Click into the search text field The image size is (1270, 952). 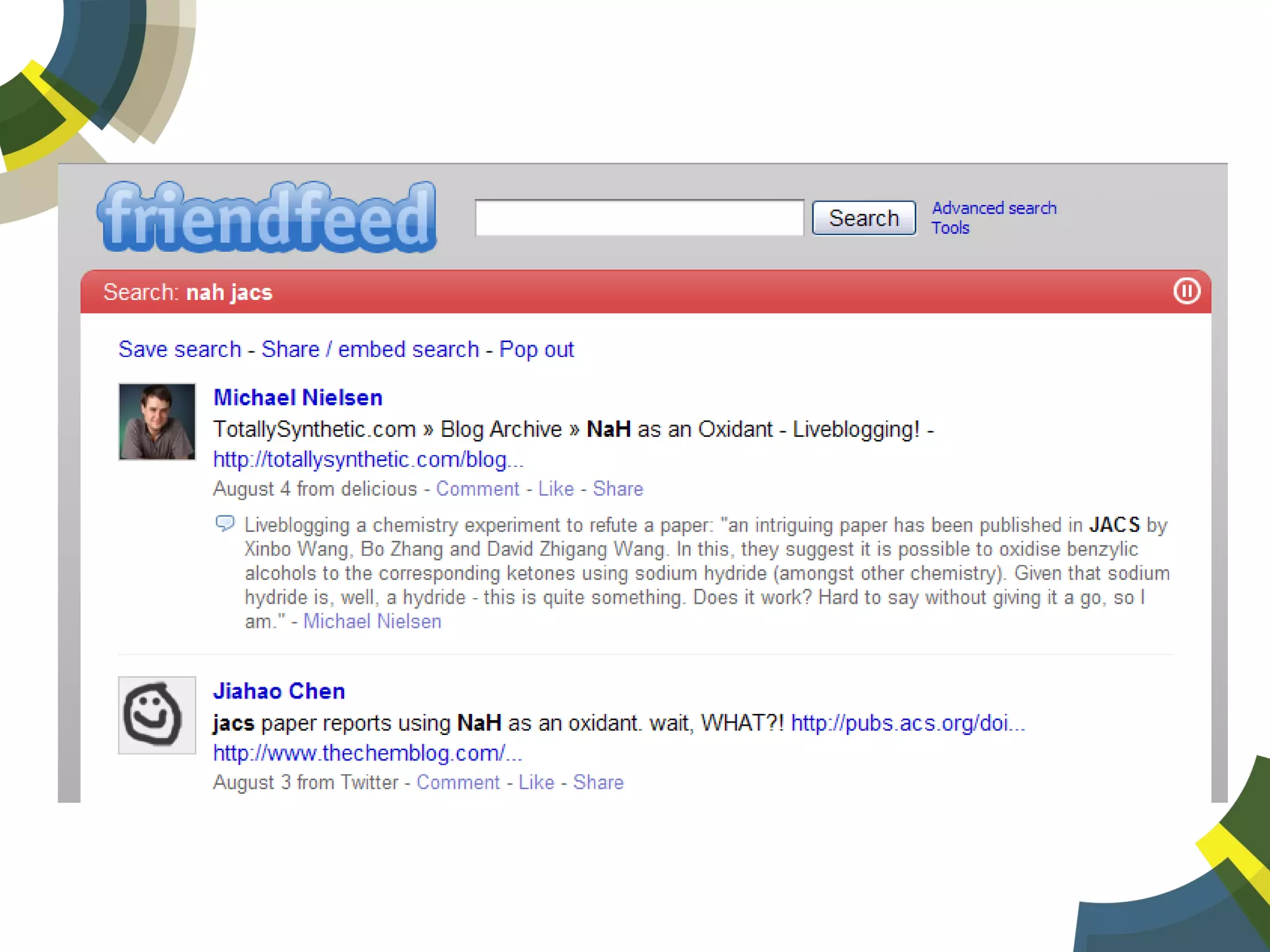point(639,218)
